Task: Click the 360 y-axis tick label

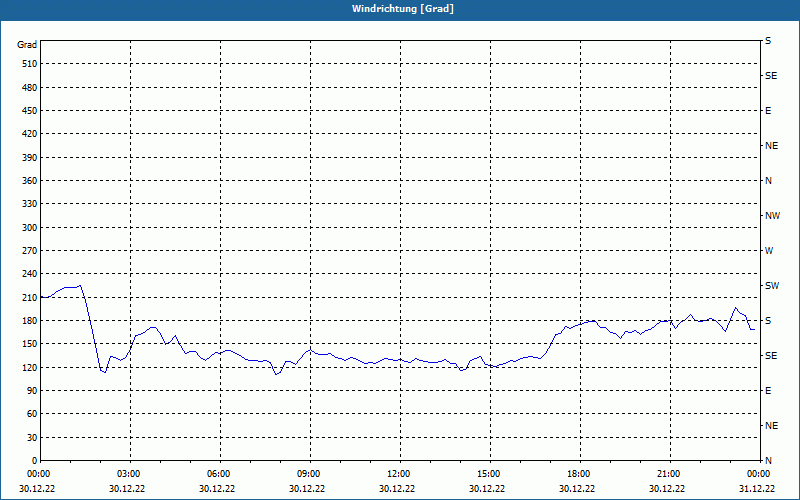Action: point(30,181)
